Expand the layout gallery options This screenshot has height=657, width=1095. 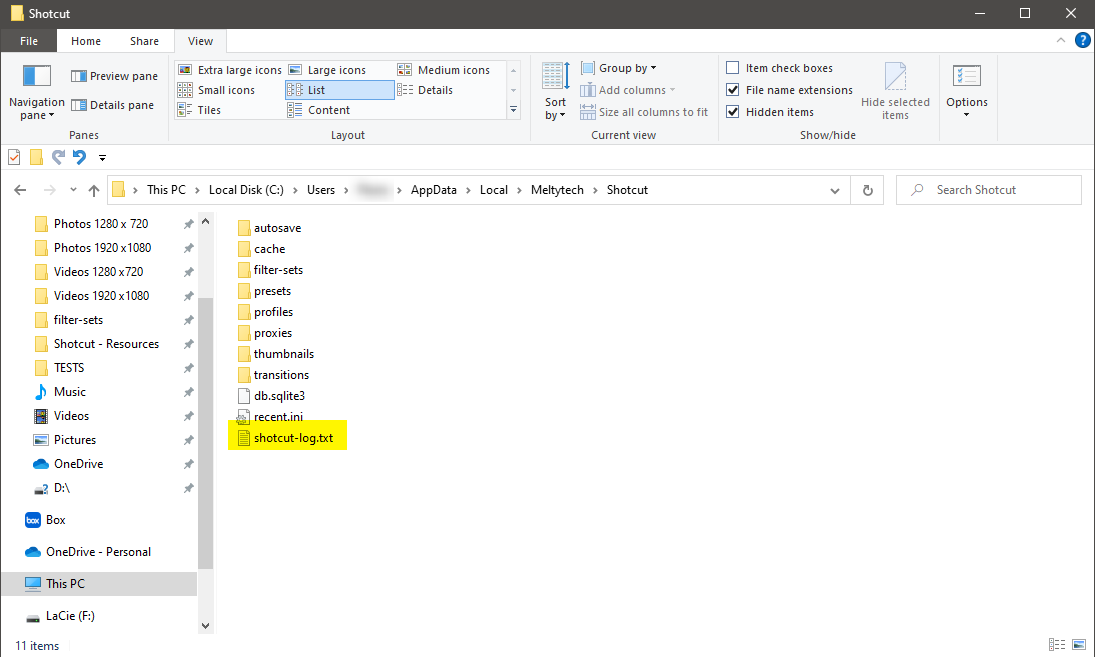pos(513,110)
